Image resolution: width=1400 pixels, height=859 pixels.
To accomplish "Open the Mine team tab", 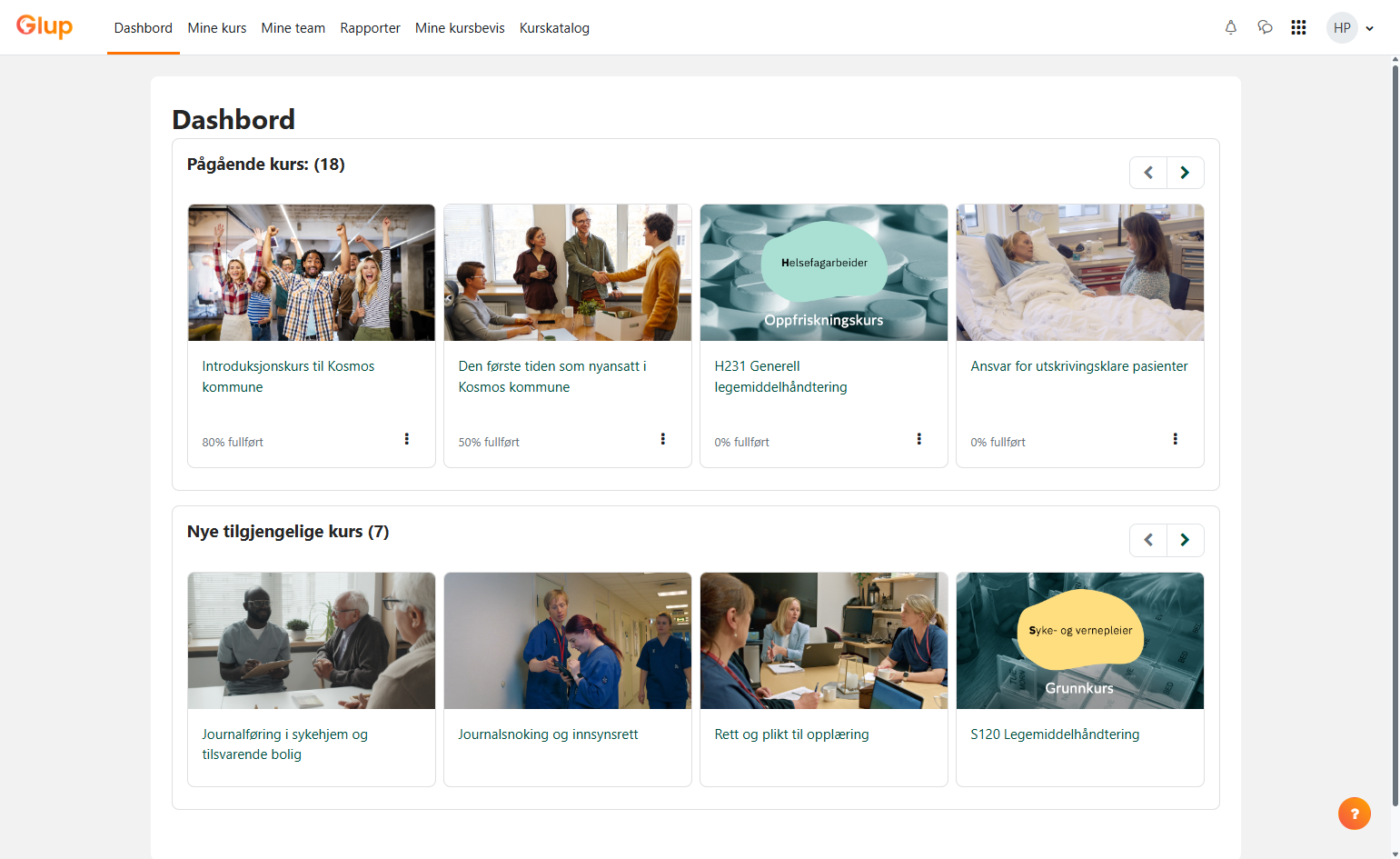I will tap(293, 28).
